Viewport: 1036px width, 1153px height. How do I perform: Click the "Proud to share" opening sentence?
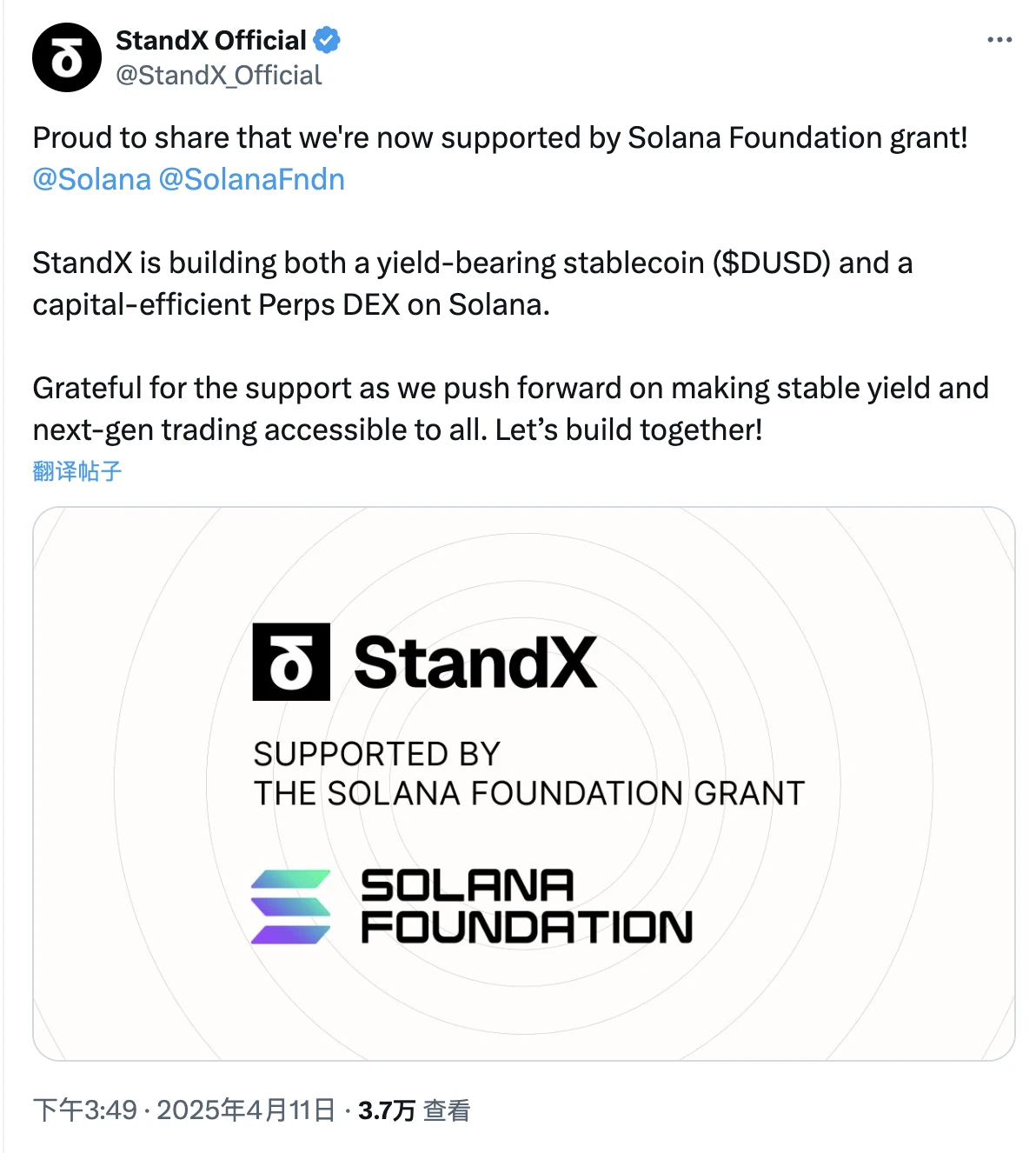pyautogui.click(x=500, y=137)
